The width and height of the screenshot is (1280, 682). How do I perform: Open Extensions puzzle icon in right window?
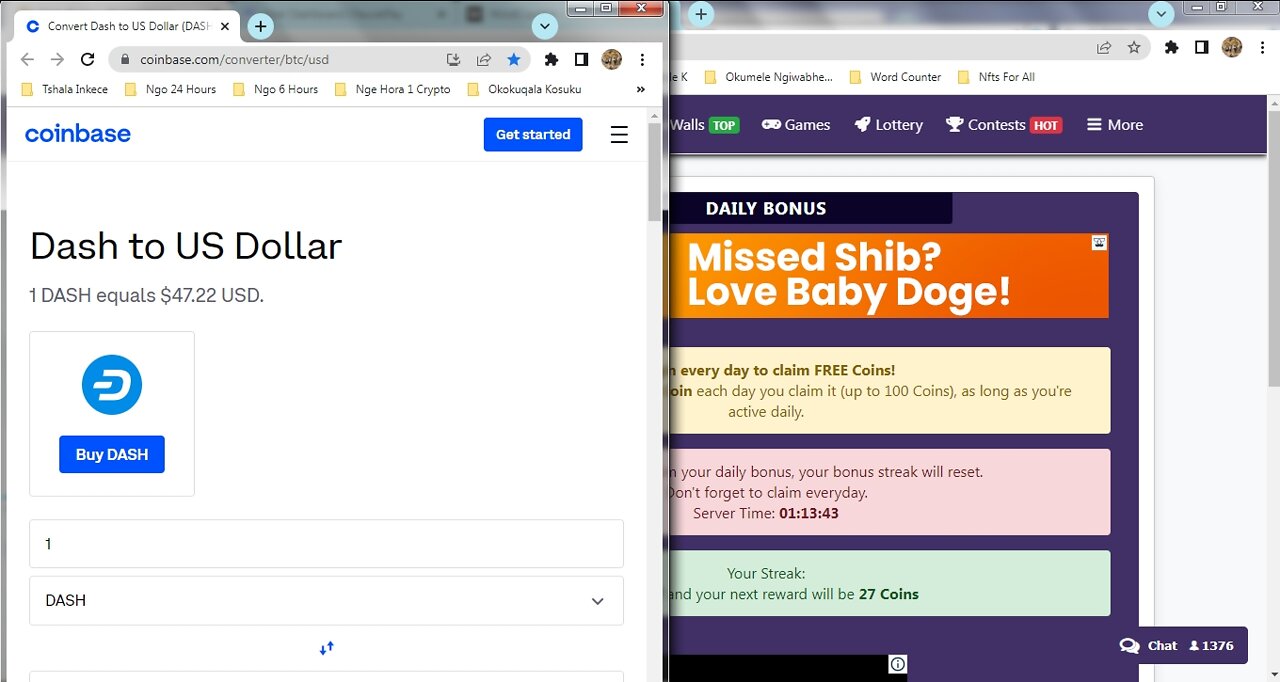click(1171, 47)
